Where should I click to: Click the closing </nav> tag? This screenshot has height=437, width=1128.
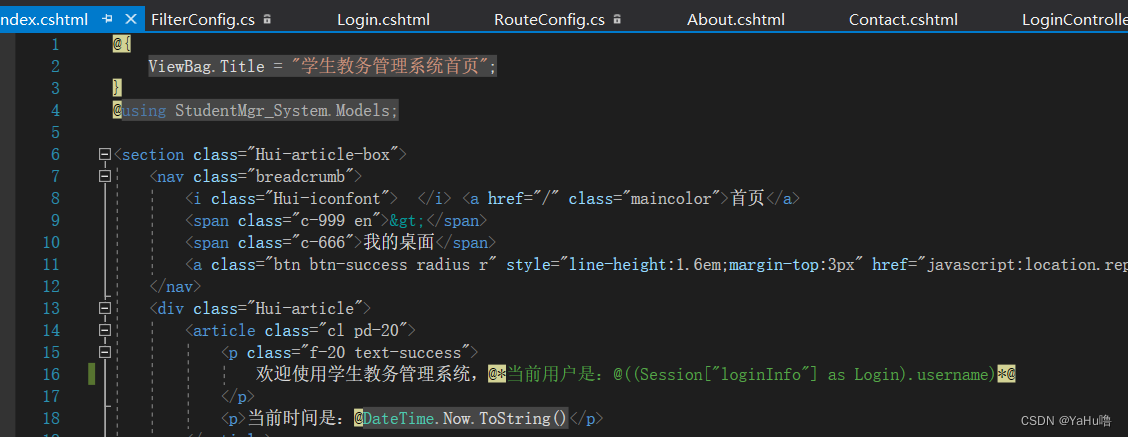click(x=176, y=286)
